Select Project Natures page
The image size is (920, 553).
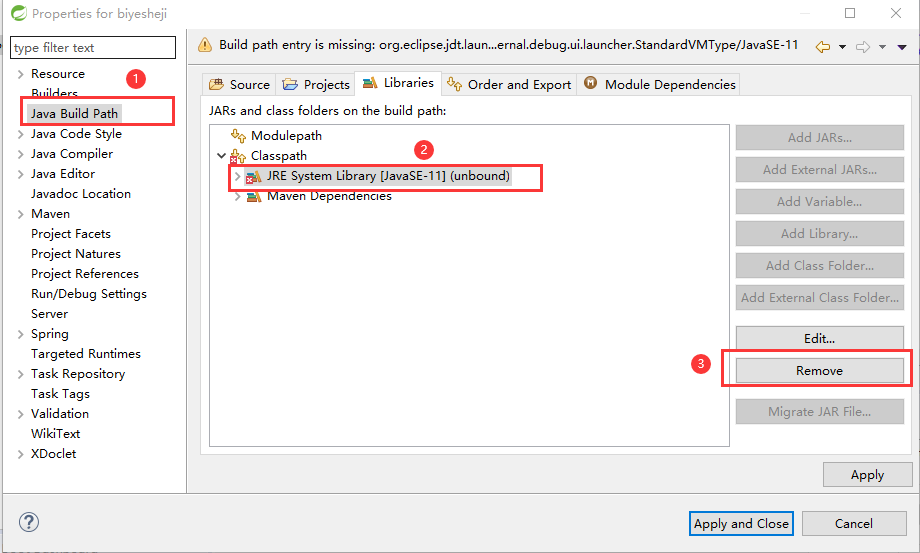click(76, 253)
